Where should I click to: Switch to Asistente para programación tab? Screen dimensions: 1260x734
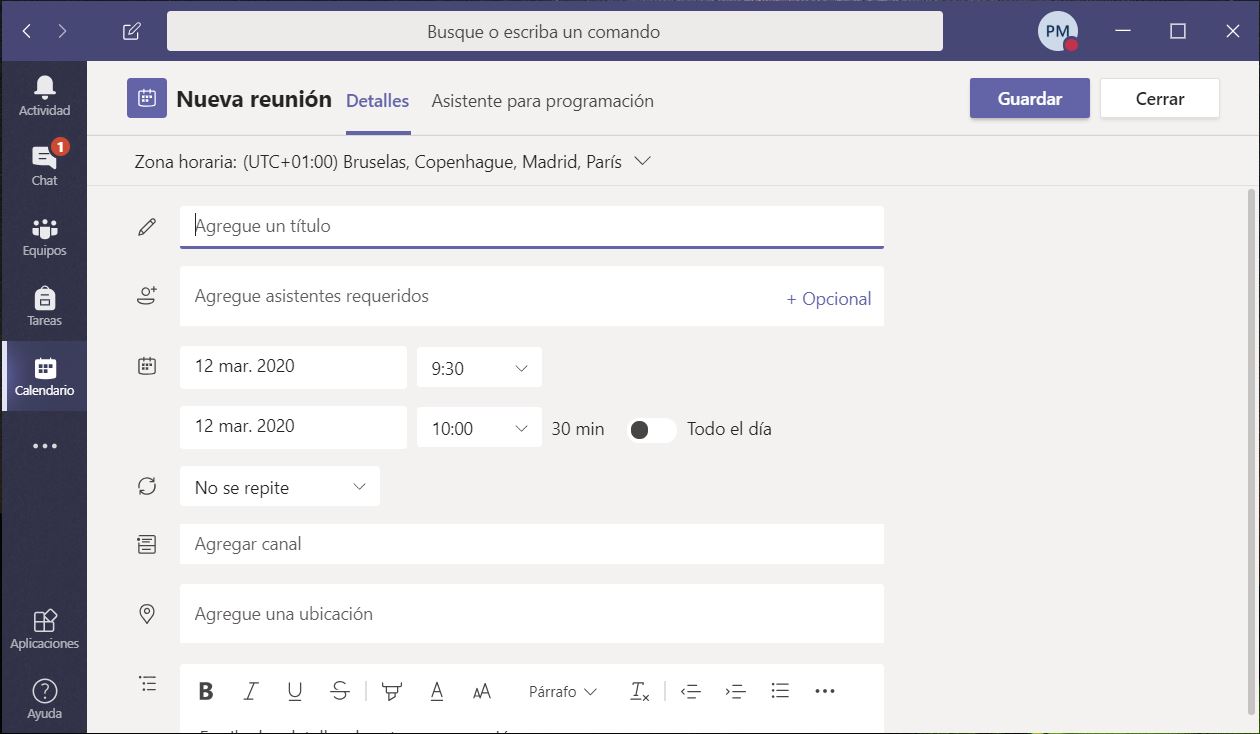542,101
